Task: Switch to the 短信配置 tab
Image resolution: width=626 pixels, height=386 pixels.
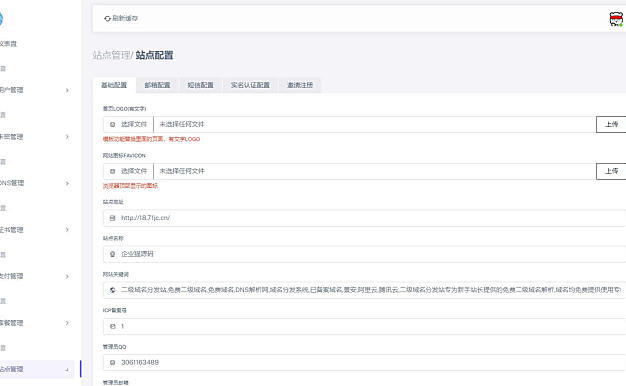Action: coord(200,85)
